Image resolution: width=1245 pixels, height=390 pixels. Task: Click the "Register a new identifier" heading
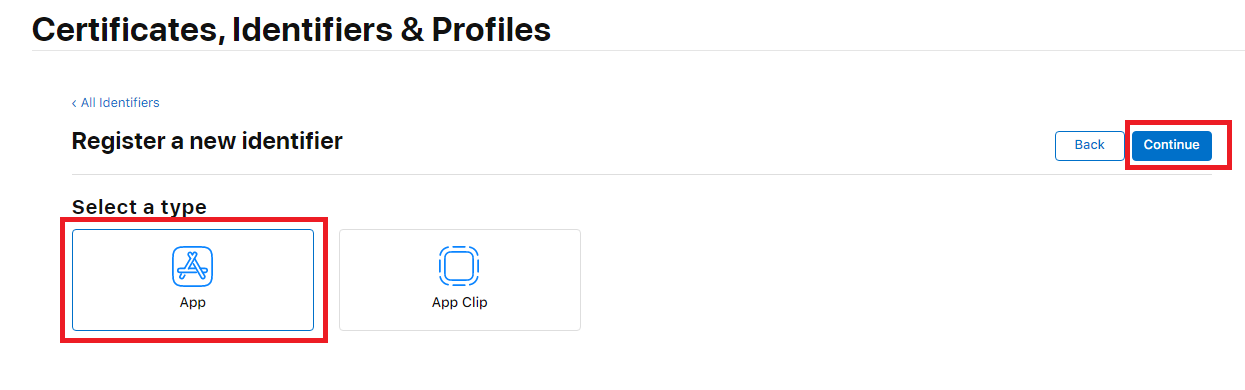[x=207, y=141]
